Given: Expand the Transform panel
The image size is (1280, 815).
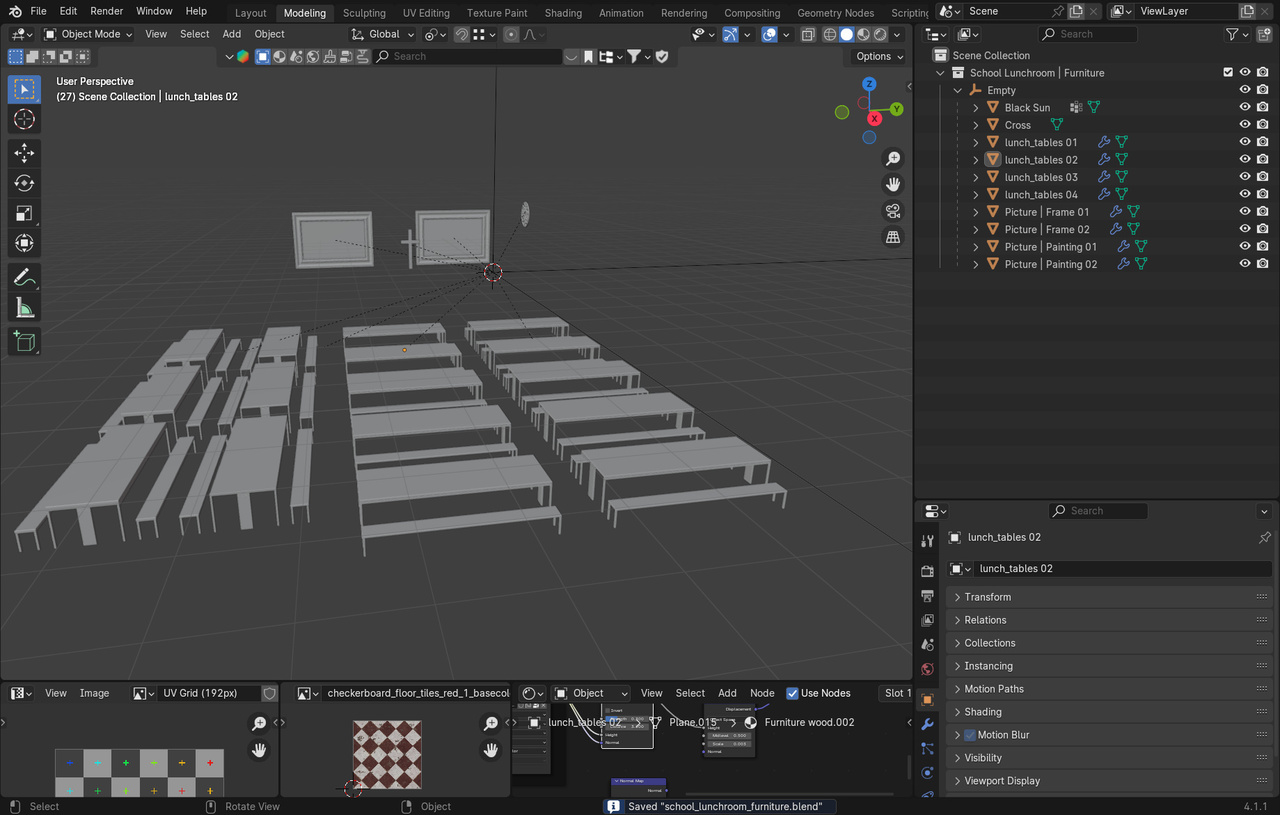Looking at the screenshot, I should tap(987, 597).
